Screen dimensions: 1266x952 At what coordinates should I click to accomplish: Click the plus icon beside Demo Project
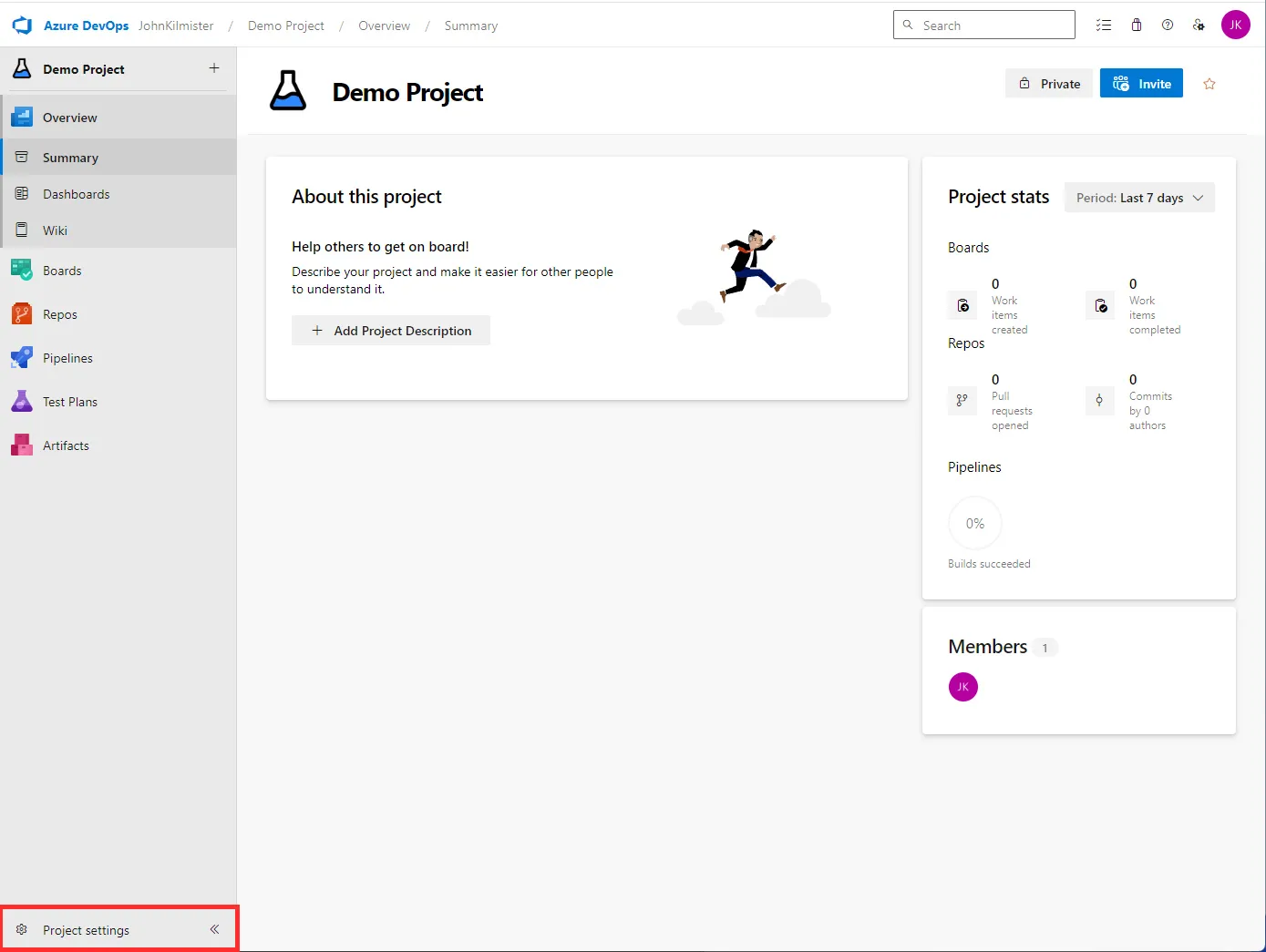214,68
